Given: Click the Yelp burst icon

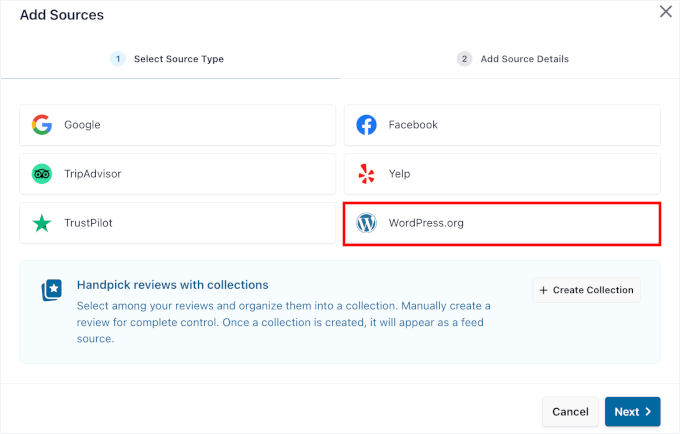Looking at the screenshot, I should (367, 174).
